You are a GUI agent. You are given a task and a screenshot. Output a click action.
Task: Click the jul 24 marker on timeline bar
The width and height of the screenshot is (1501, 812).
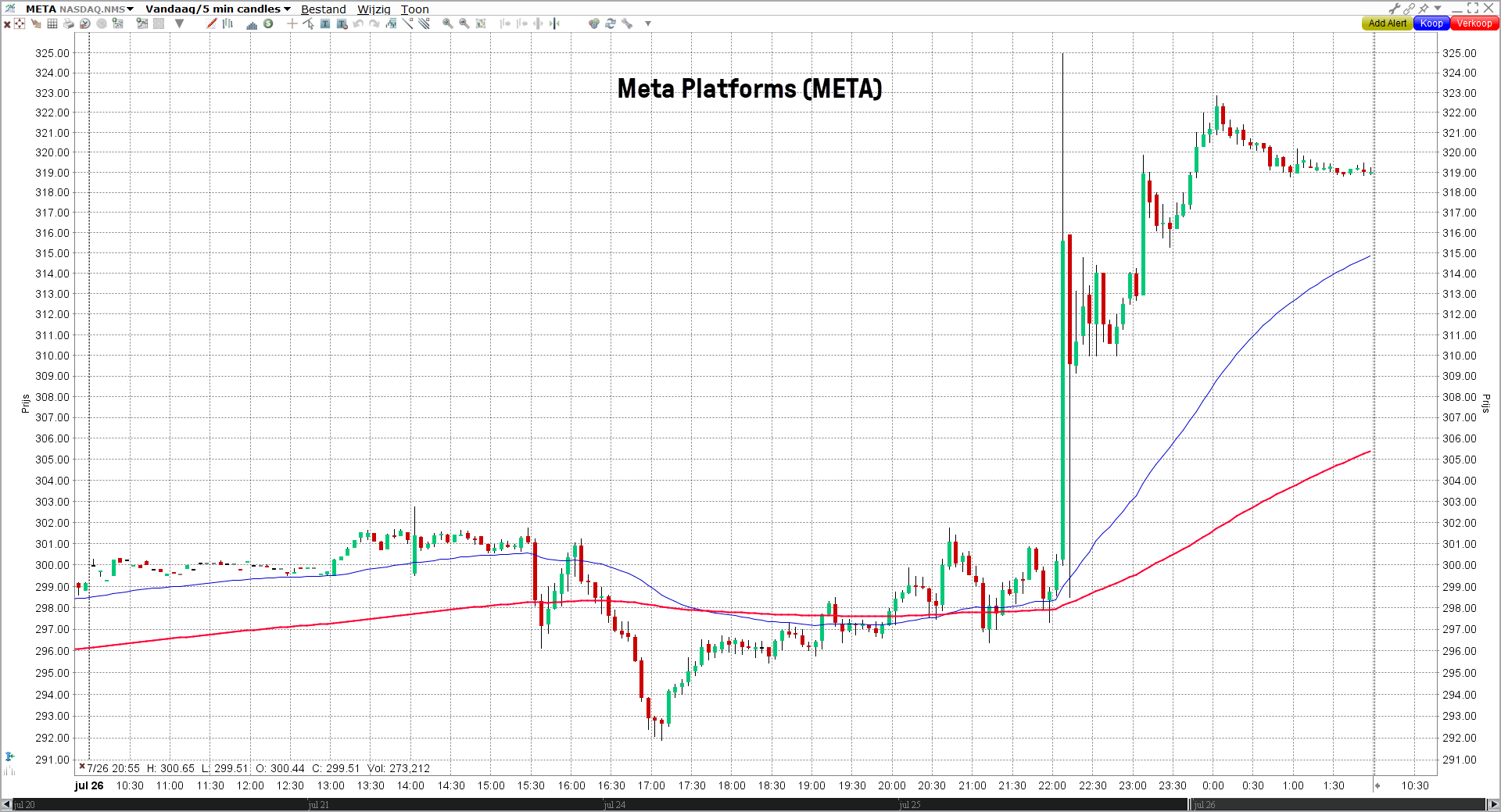point(614,804)
